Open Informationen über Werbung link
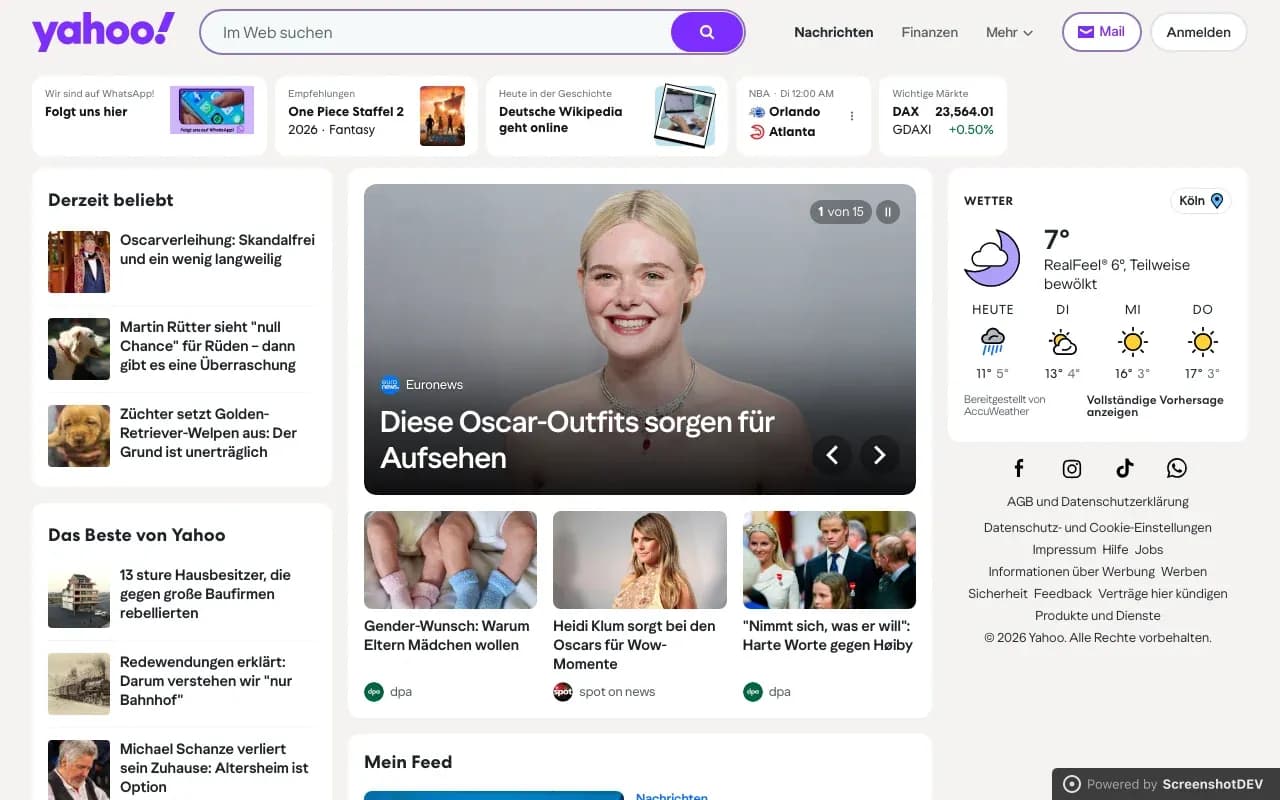 pyautogui.click(x=1071, y=572)
